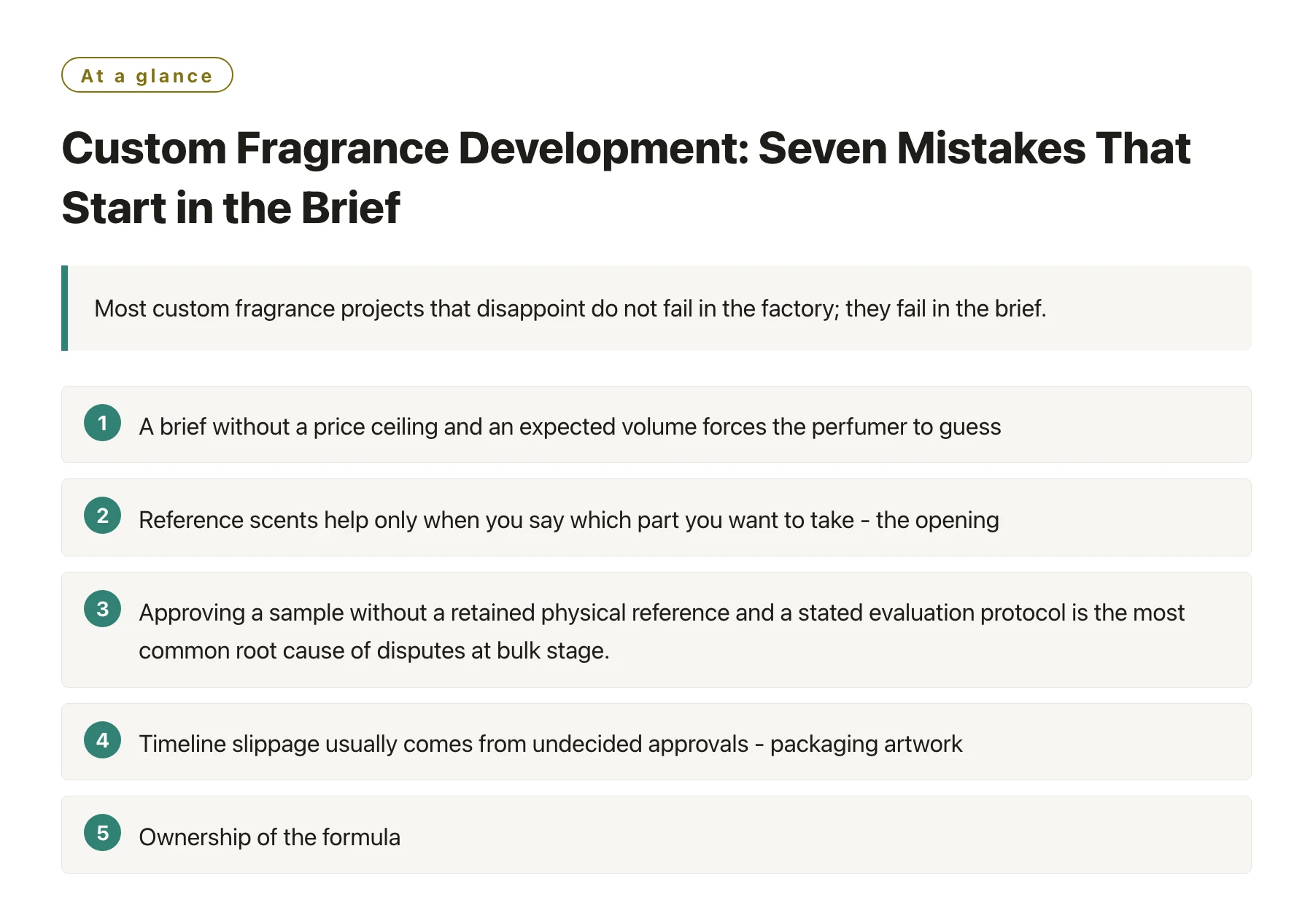The width and height of the screenshot is (1313, 924).
Task: Click empty area of the fifth item card
Action: tap(824, 835)
